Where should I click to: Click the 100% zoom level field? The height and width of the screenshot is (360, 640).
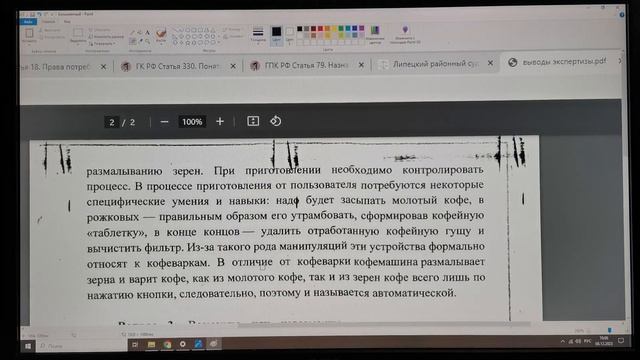[192, 122]
